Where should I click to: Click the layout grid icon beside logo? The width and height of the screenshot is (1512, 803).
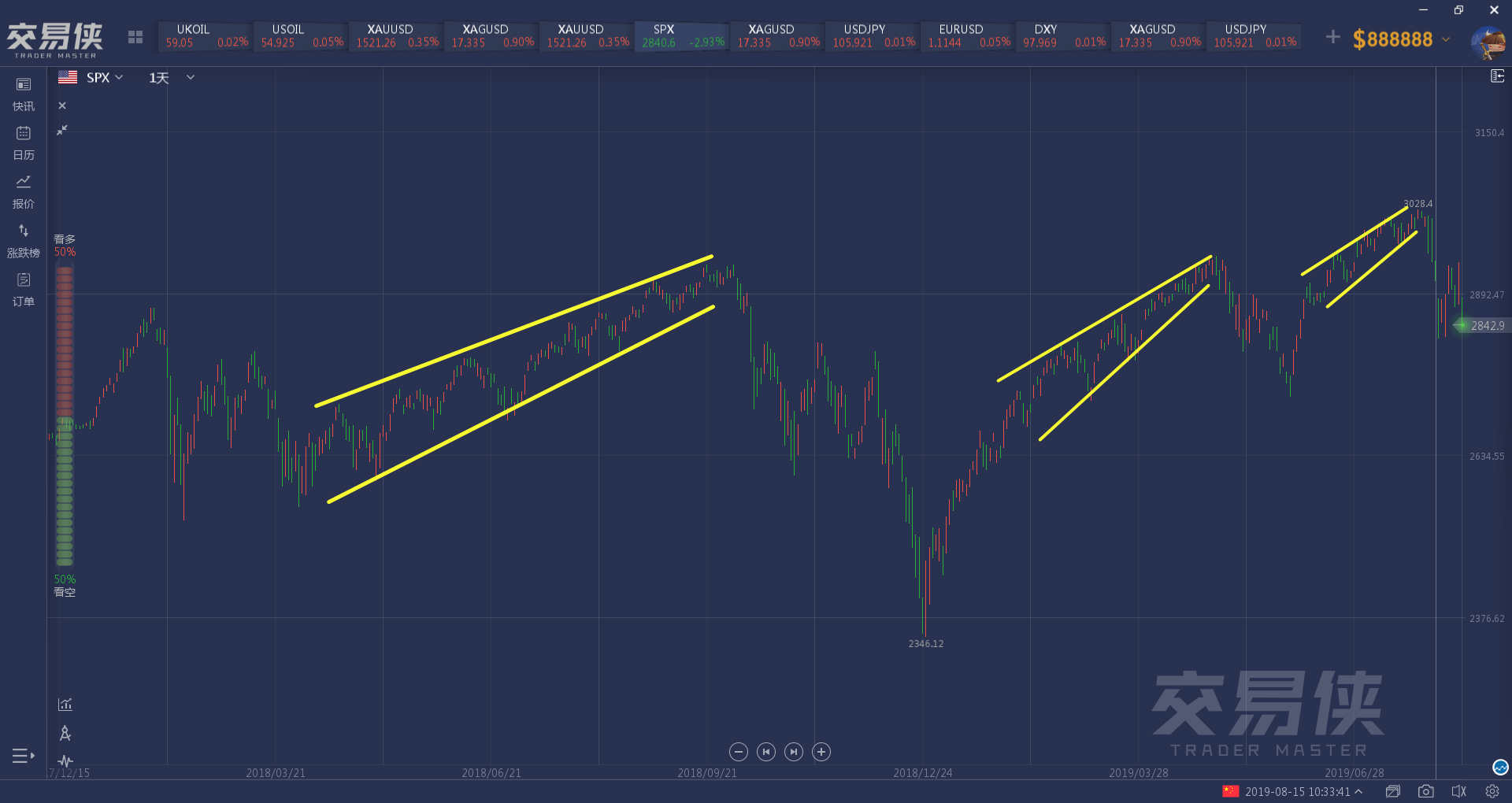coord(135,37)
